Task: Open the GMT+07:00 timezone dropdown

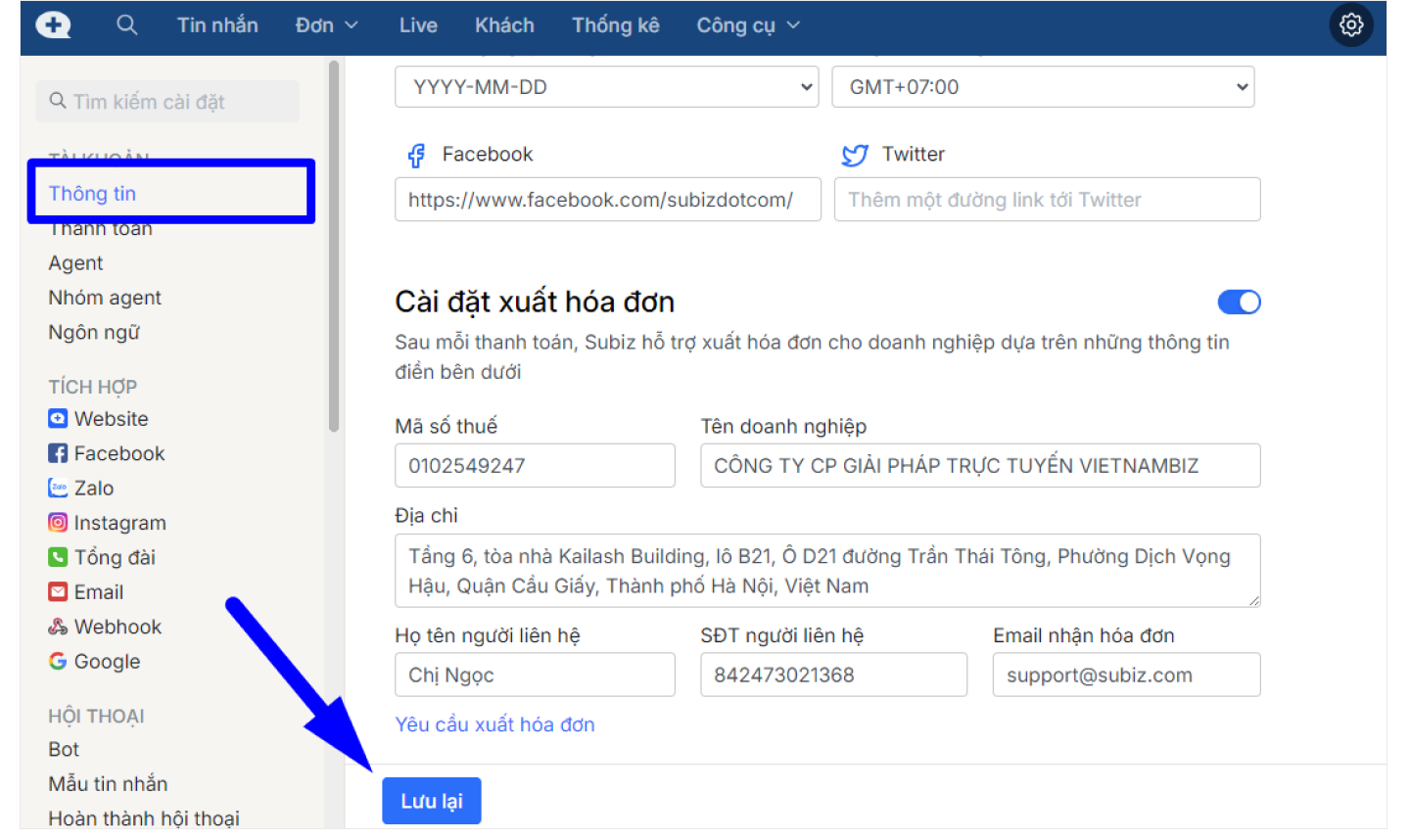Action: (x=1042, y=87)
